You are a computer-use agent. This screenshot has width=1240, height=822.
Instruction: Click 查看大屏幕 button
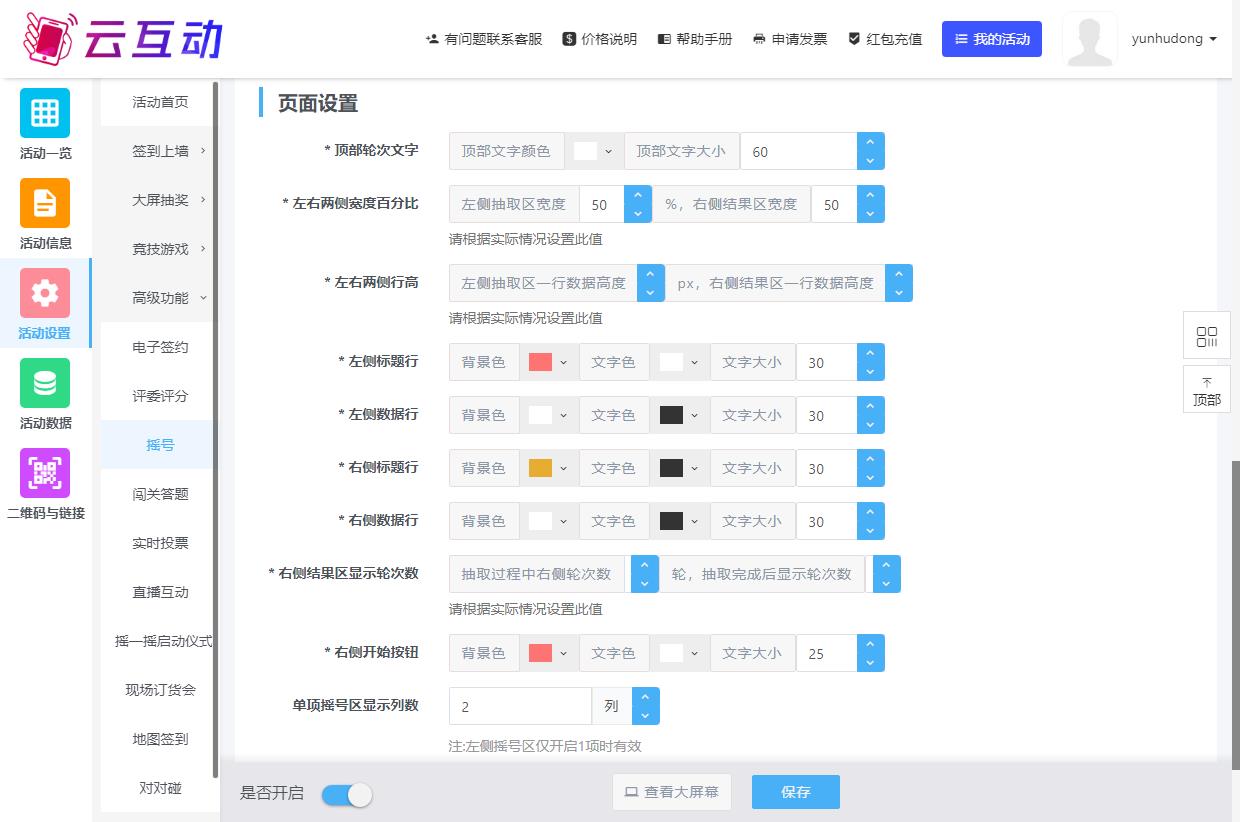pos(672,792)
